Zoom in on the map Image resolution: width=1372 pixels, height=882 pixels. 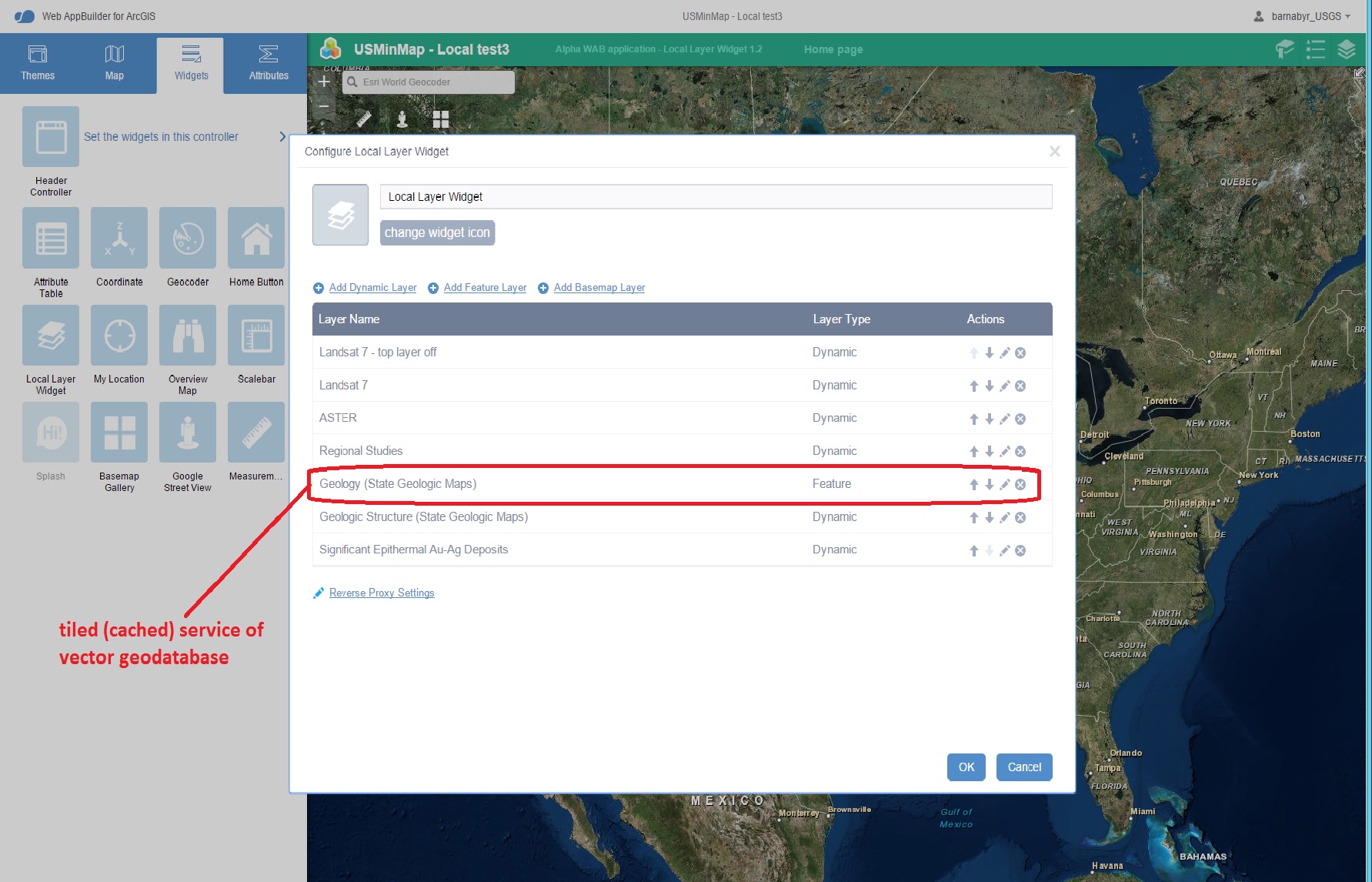pos(324,82)
